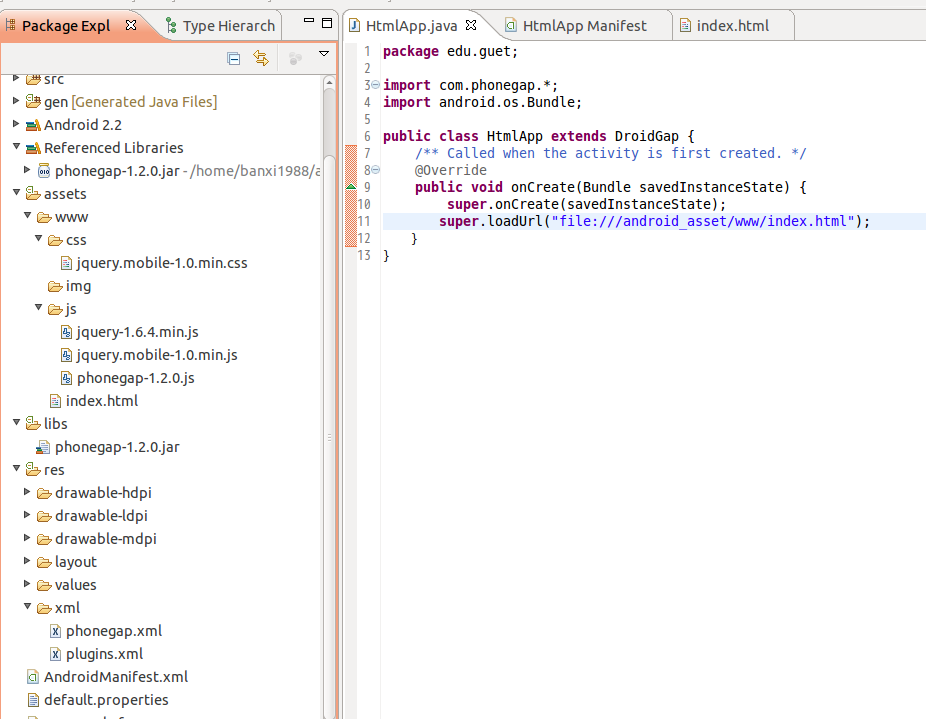Viewport: 926px width, 719px height.
Task: Collapse the libs folder
Action: coord(17,422)
